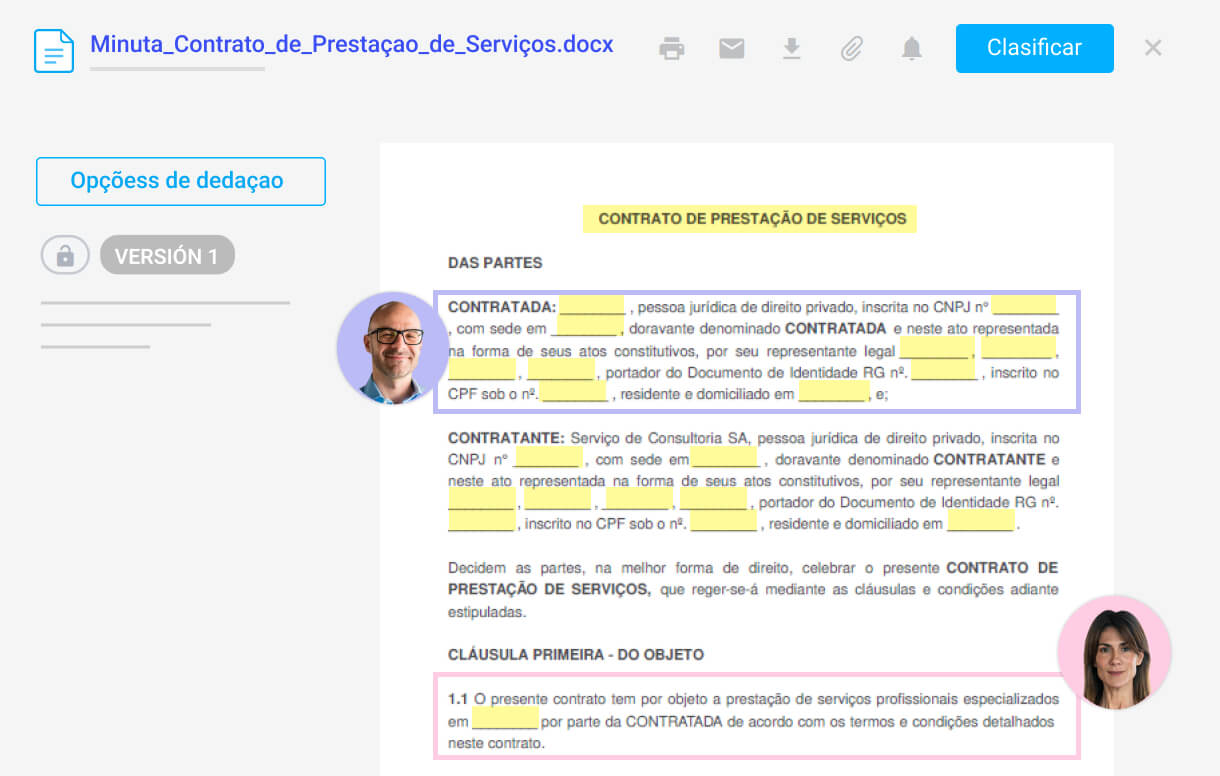Send the document via email

click(731, 48)
